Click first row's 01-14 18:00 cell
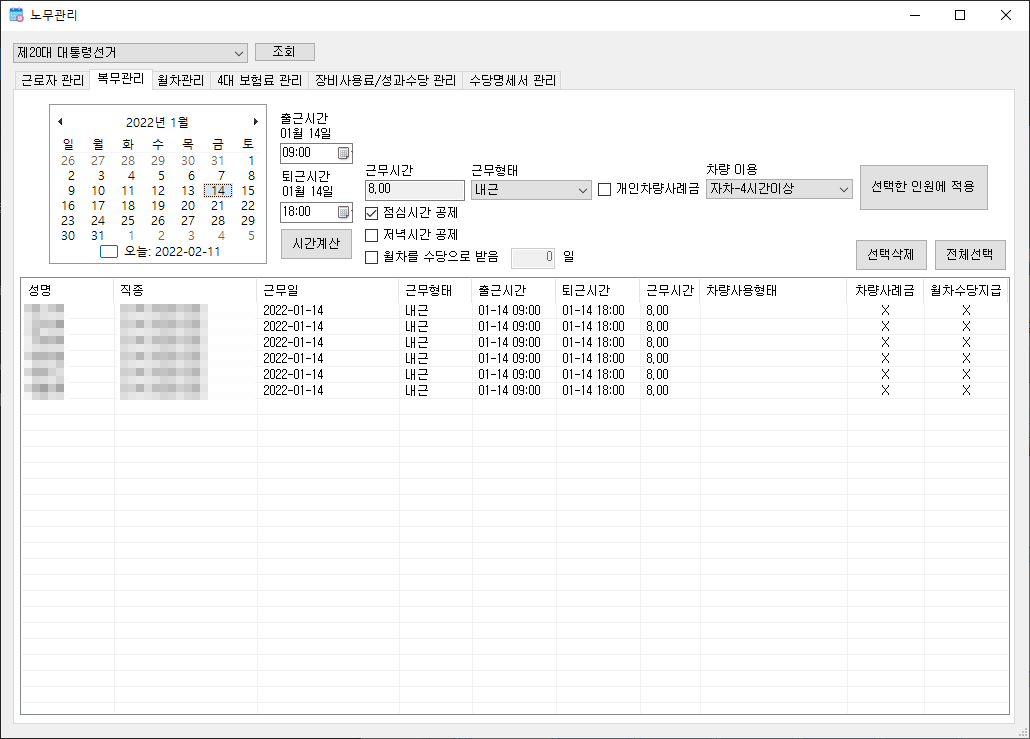1030x739 pixels. tap(593, 311)
